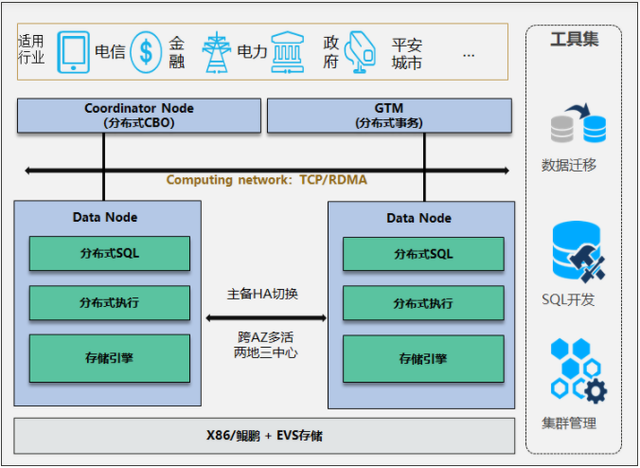Click the 电力 industry label
640x468 pixels.
tap(252, 52)
